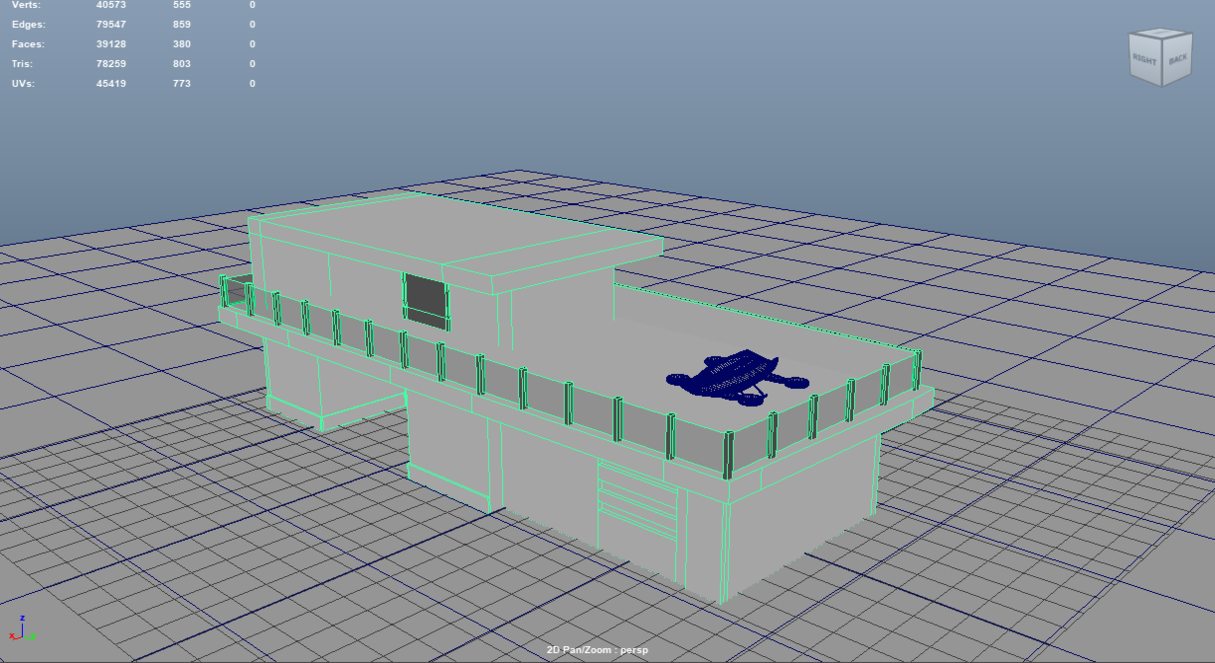Screen dimensions: 1215x663
Task: Click the XYZ axis indicator gizmo
Action: tap(21, 629)
